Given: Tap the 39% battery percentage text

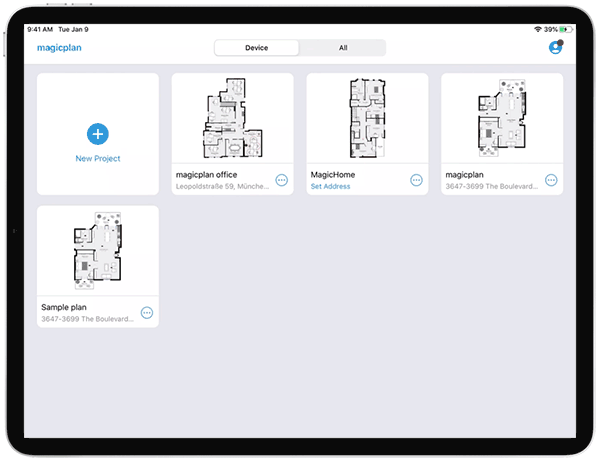Looking at the screenshot, I should (x=551, y=29).
